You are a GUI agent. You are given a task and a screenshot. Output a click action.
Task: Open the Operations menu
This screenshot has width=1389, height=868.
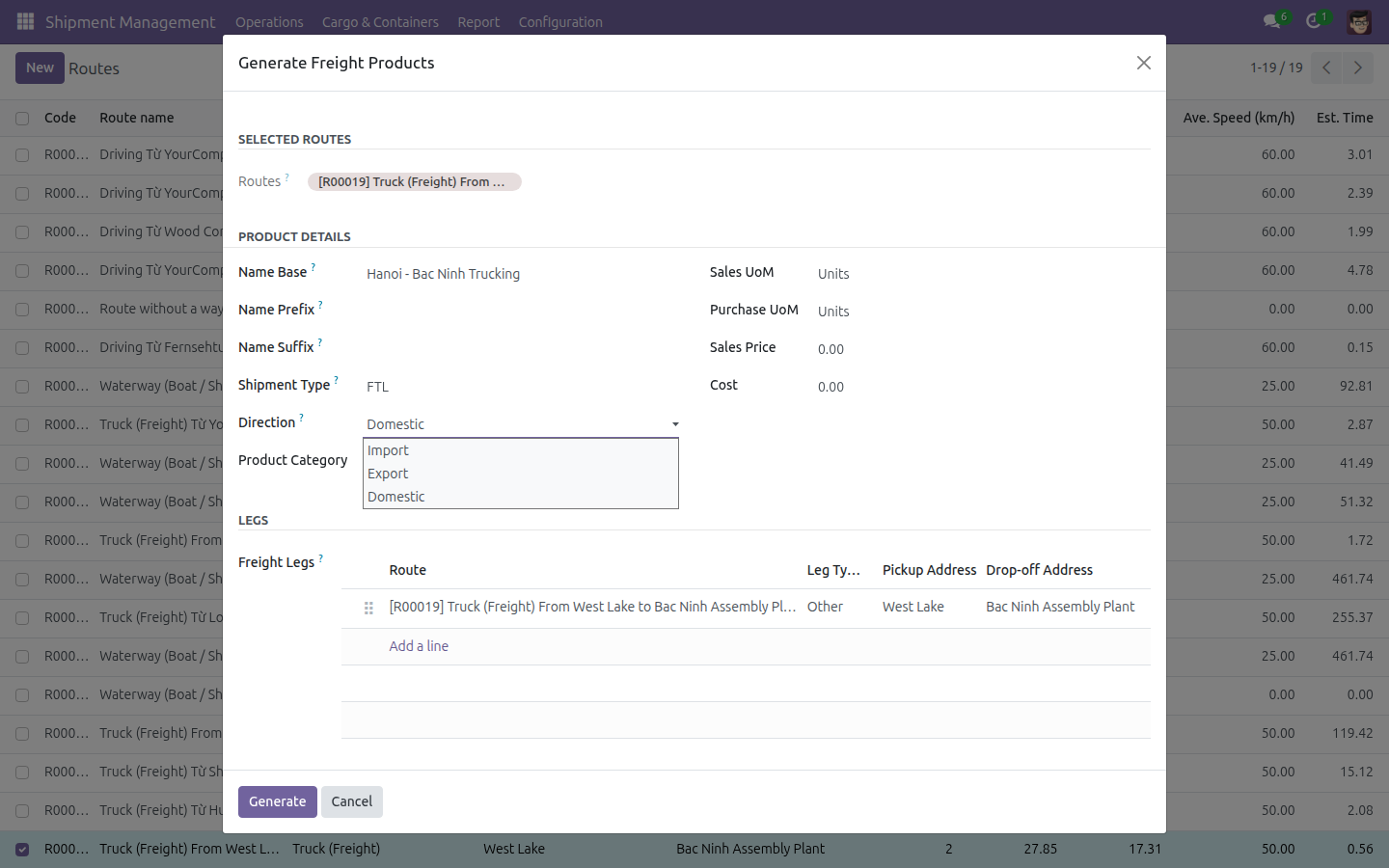(269, 21)
